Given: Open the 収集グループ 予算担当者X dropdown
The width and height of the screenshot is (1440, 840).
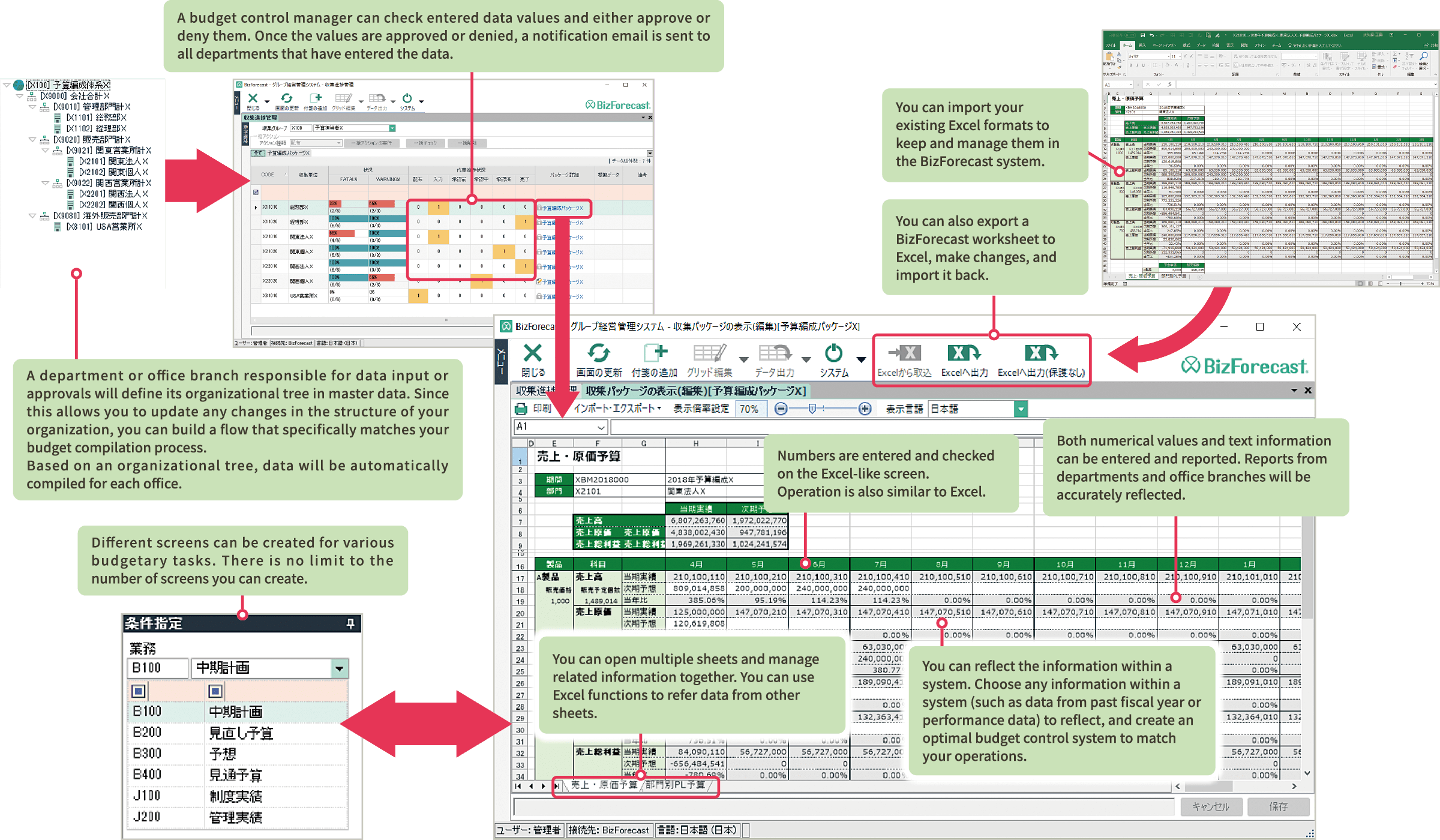Looking at the screenshot, I should (392, 128).
